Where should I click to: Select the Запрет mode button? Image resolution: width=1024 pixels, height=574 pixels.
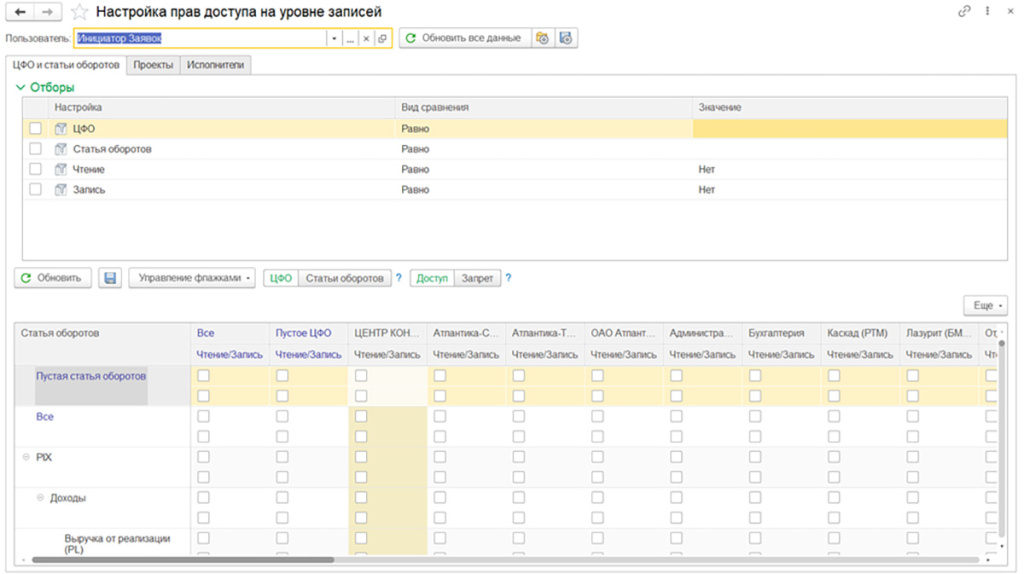coord(476,278)
